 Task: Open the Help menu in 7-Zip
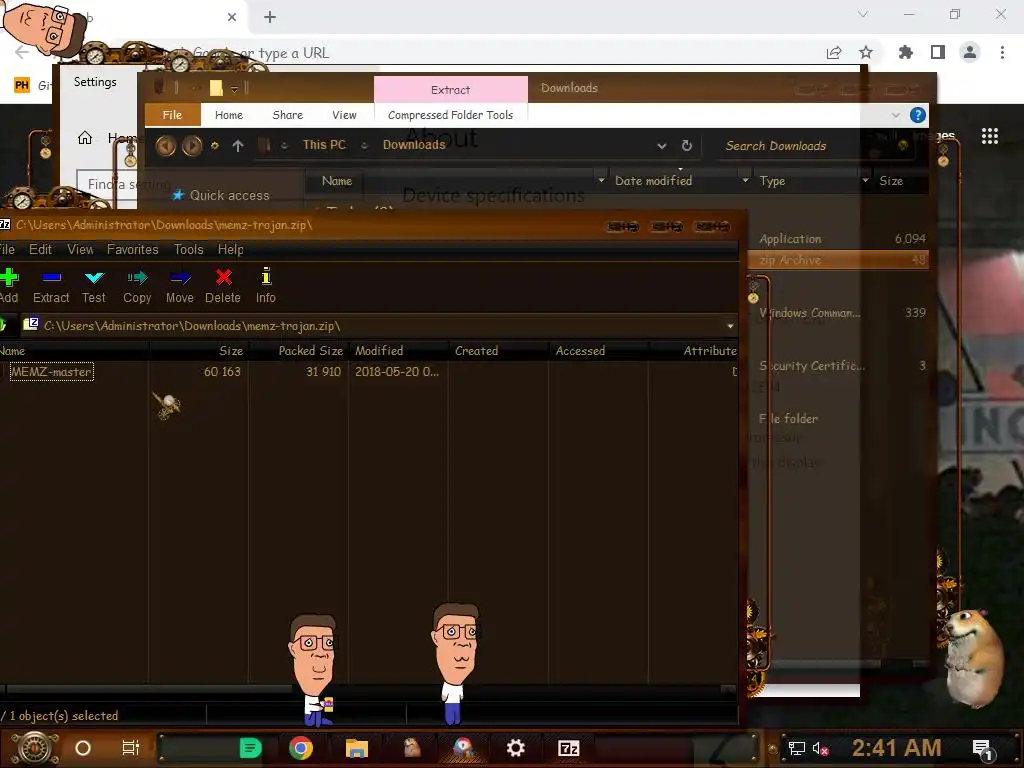[x=230, y=249]
